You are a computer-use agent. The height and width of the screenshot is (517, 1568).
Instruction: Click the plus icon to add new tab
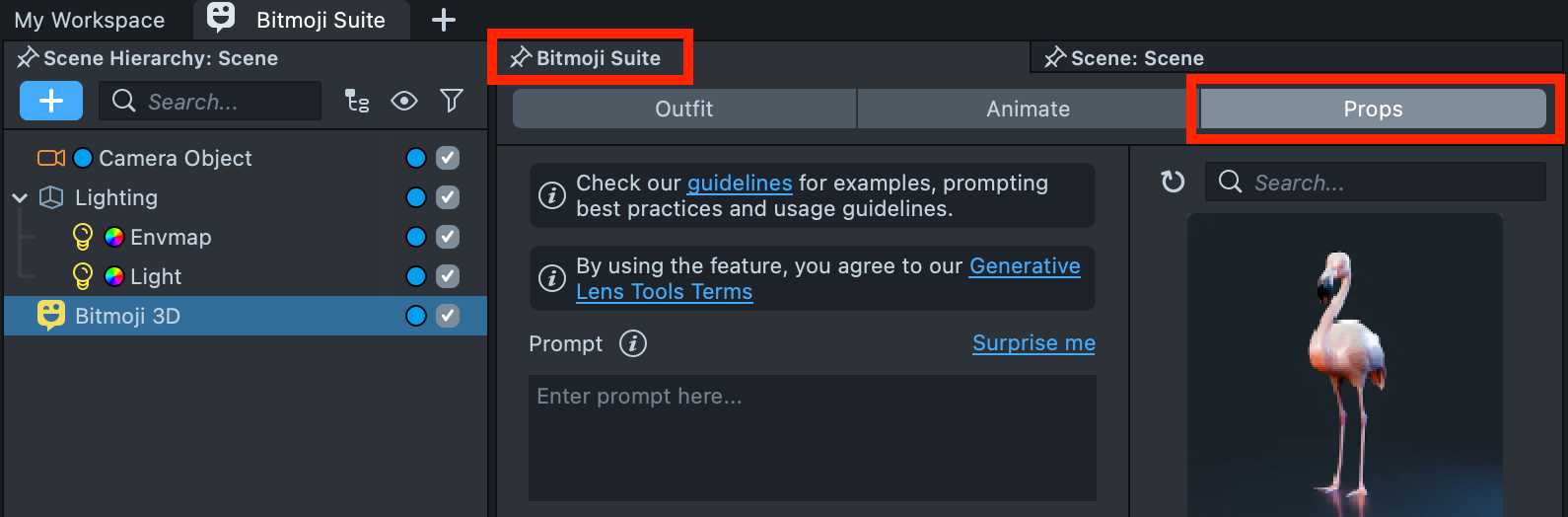click(444, 20)
